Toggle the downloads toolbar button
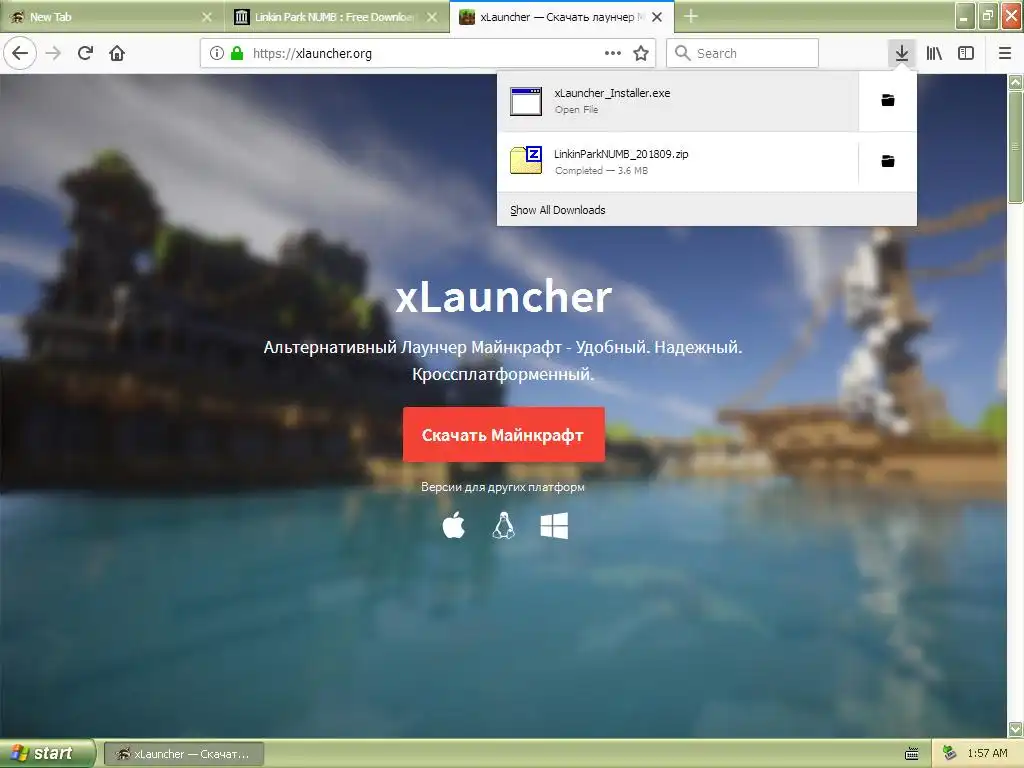This screenshot has height=768, width=1024. point(902,53)
